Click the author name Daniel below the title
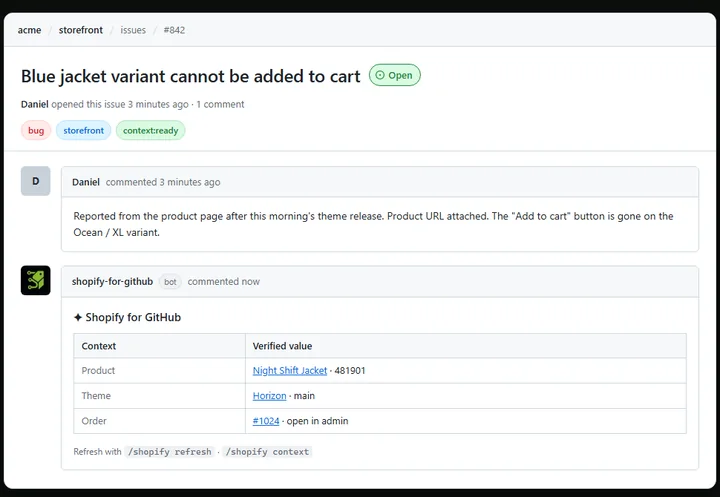This screenshot has width=720, height=497. point(34,104)
